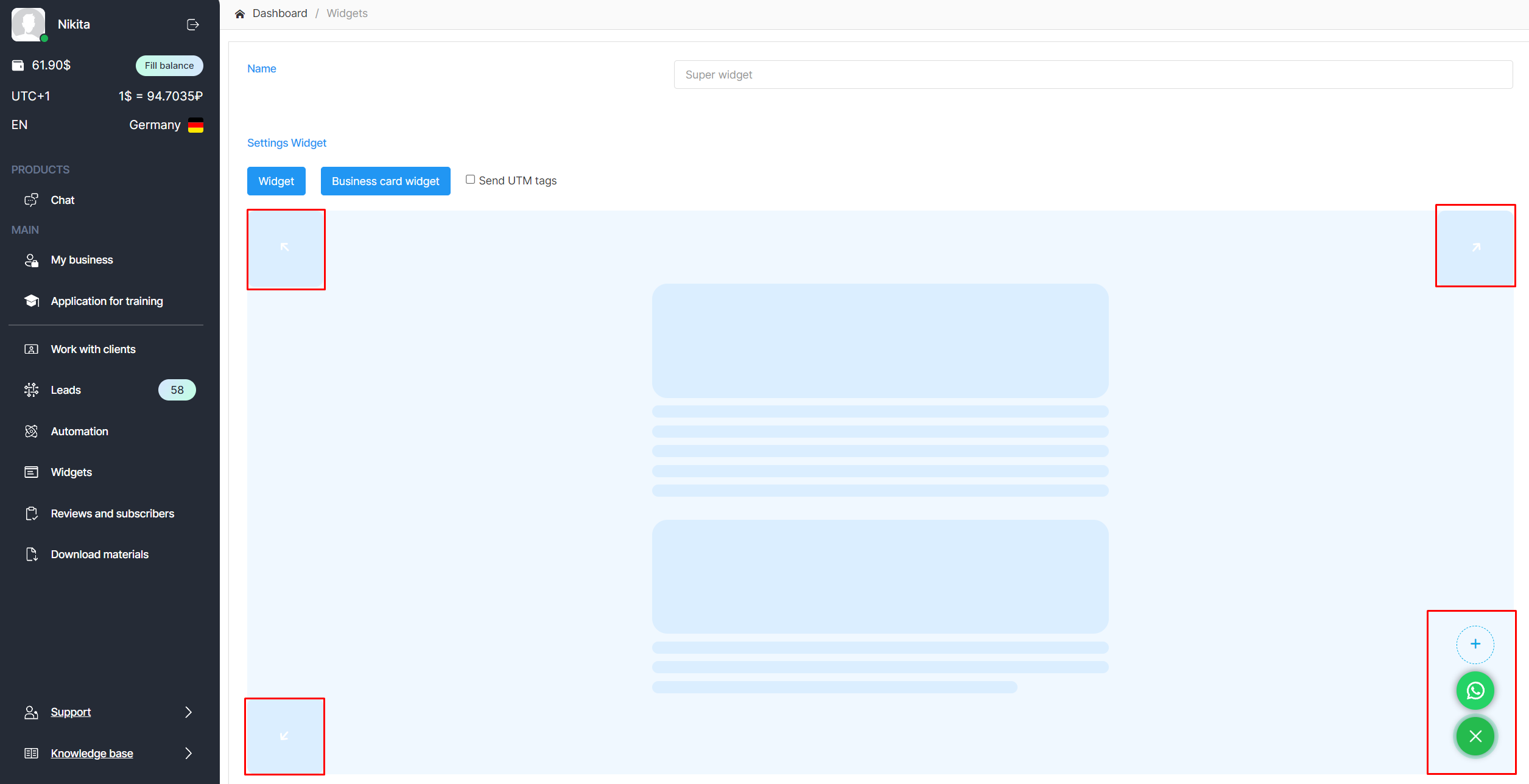Click the dashed plus add-channel button
1529x784 pixels.
coord(1475,644)
